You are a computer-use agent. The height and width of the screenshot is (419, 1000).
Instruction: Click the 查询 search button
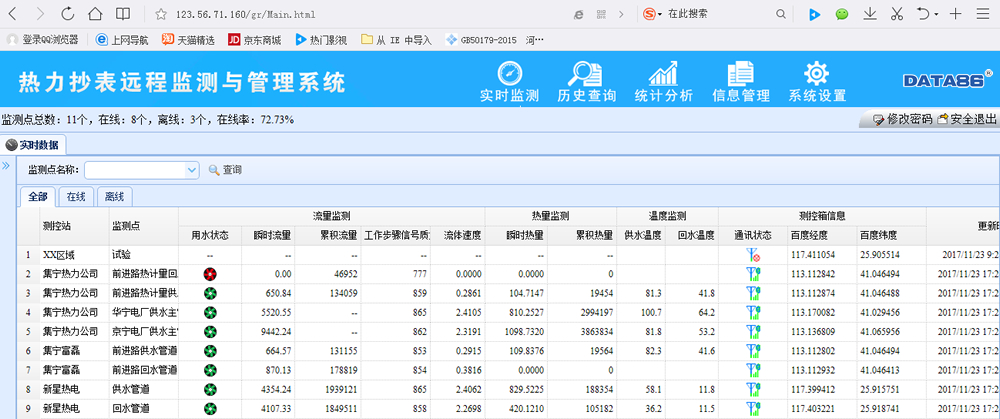(x=225, y=170)
